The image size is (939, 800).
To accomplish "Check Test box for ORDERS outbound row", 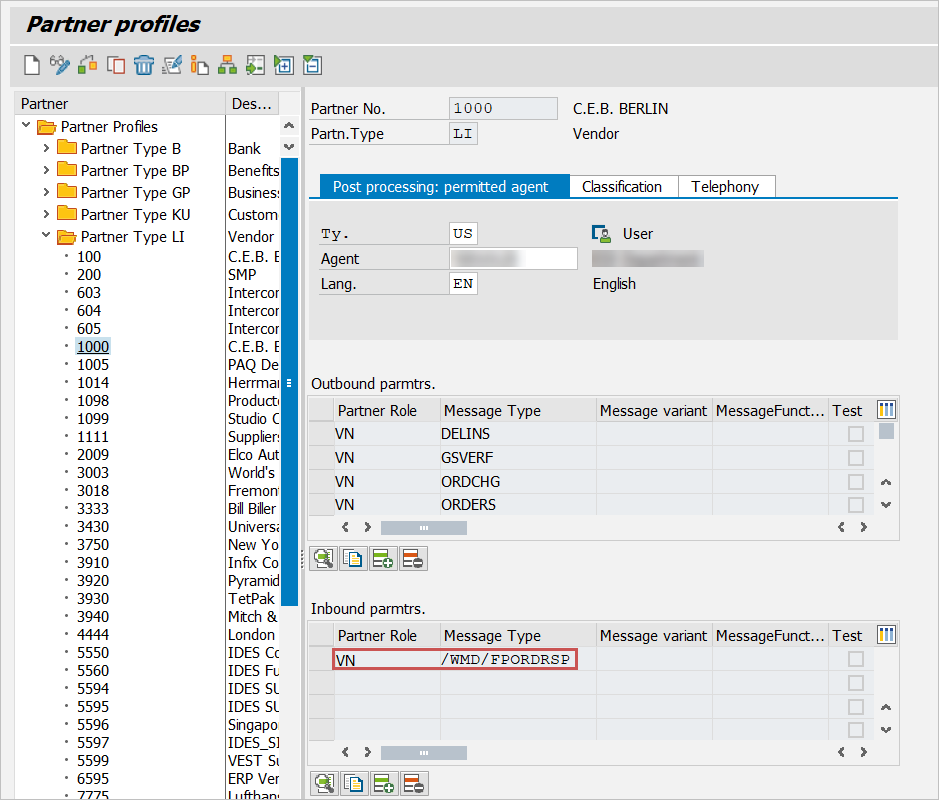I will coord(855,505).
